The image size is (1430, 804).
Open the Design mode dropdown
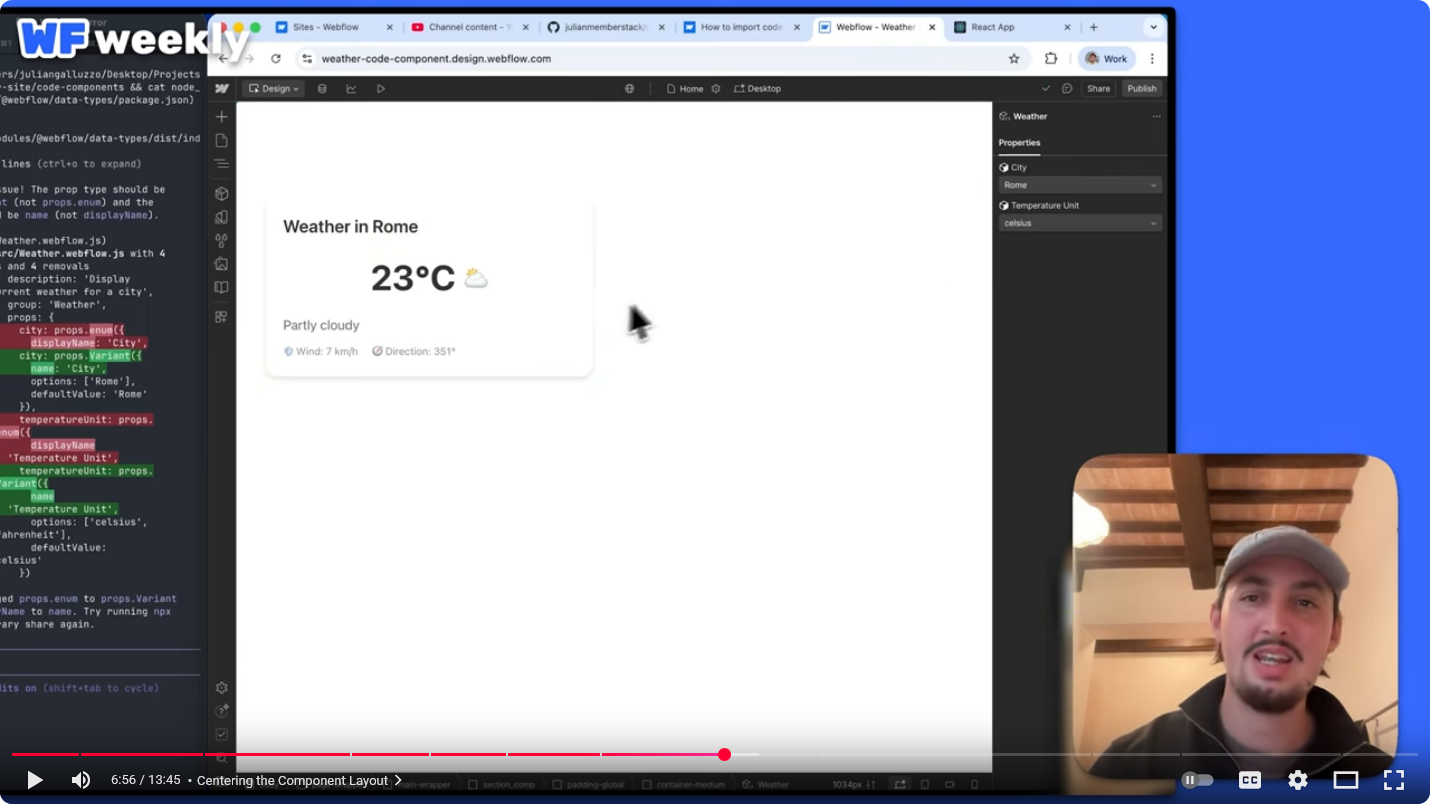pos(274,89)
